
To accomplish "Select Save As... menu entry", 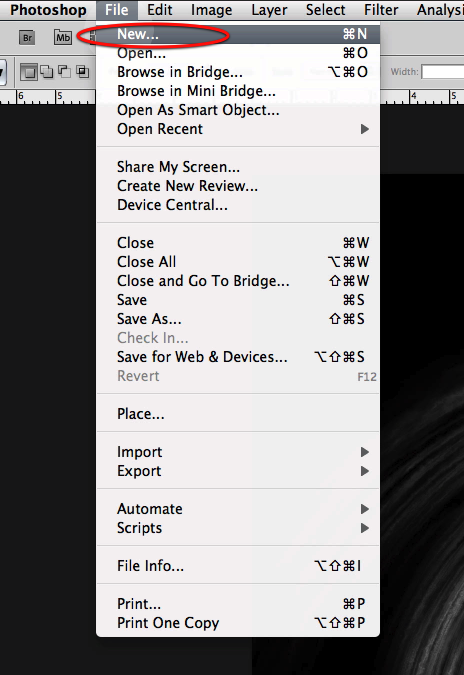I will [x=238, y=319].
